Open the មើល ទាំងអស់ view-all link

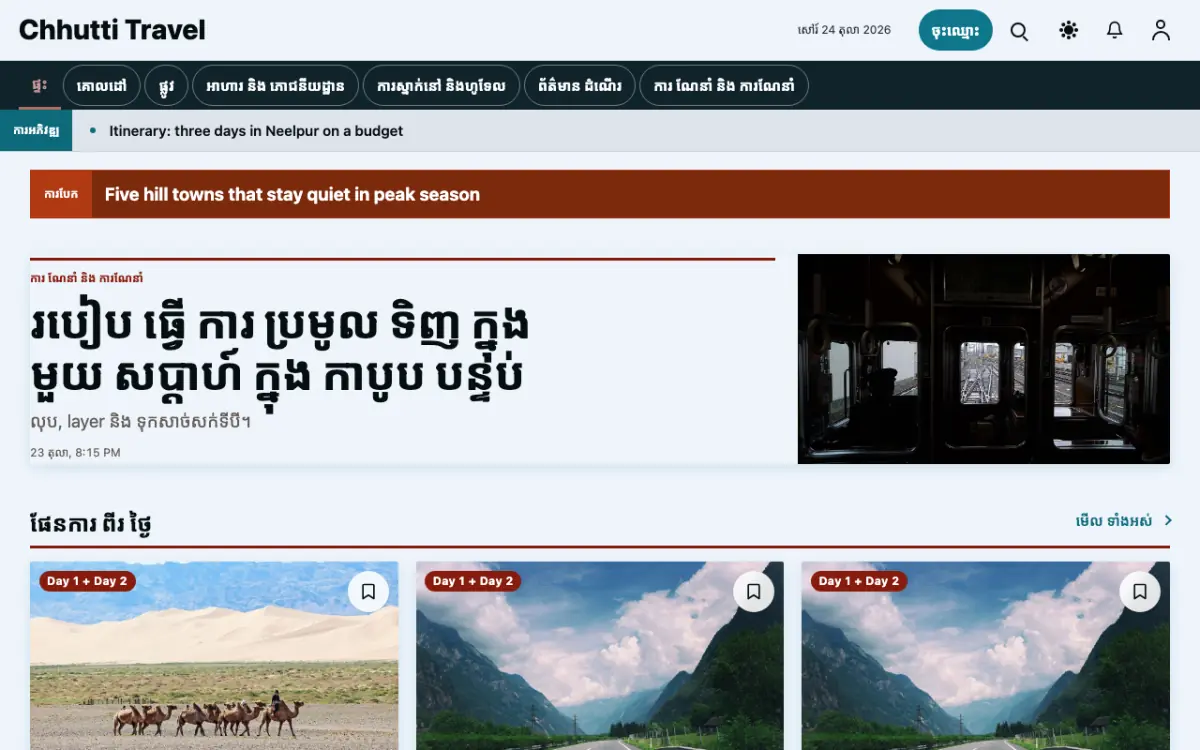1114,521
